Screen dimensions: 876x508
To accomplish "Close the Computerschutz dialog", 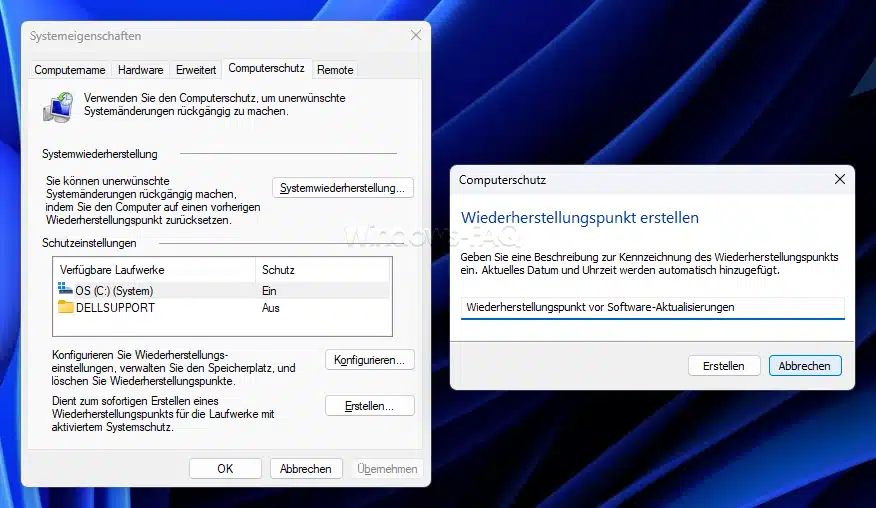I will 839,179.
